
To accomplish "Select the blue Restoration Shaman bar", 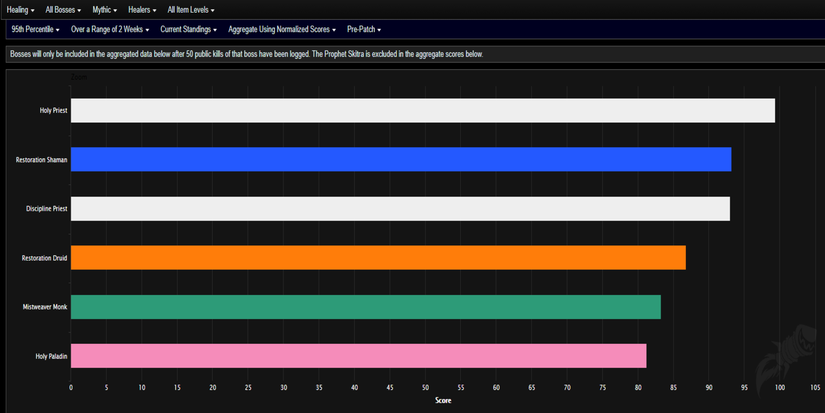I will (x=401, y=159).
